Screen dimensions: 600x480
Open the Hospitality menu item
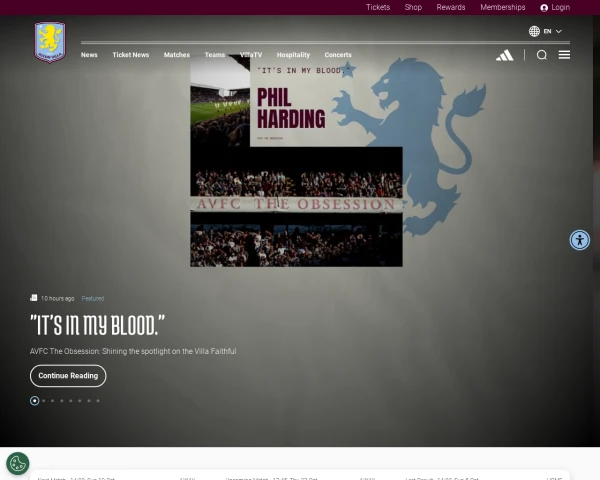click(x=293, y=55)
